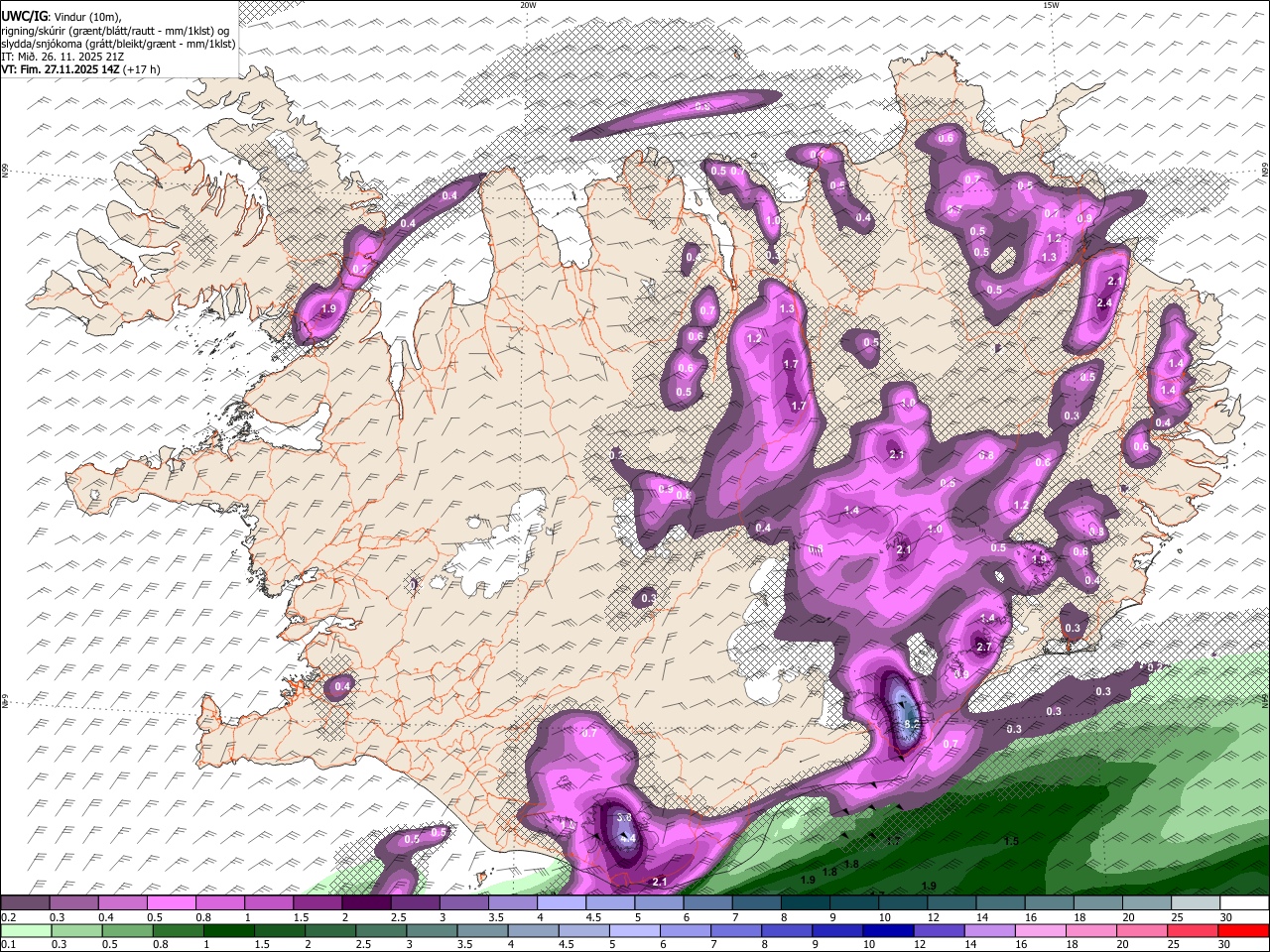1270x952 pixels.
Task: Click the 'slydda/snjókoma' legend description line
Action: (119, 44)
